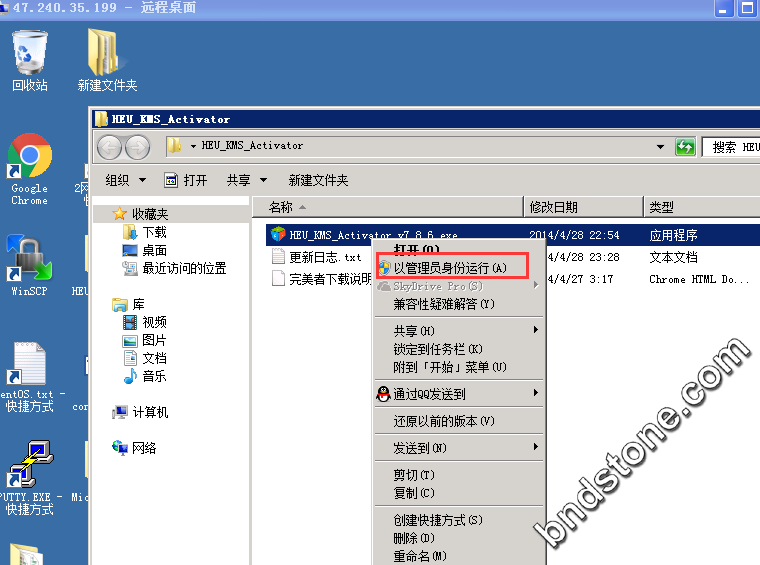Open the 共享 toolbar dropdown
The image size is (760, 565).
pyautogui.click(x=247, y=180)
